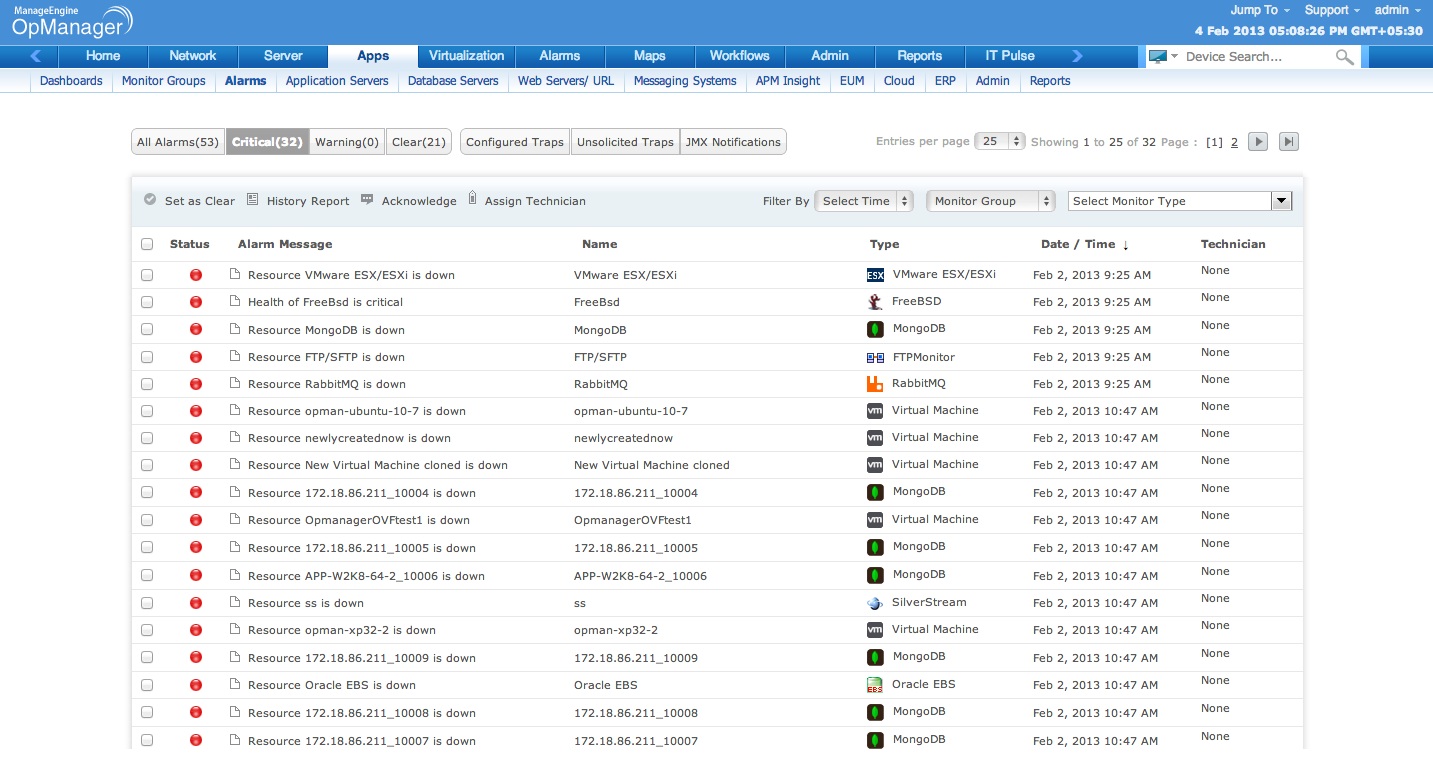Show the Warning(0) alarms

(347, 142)
